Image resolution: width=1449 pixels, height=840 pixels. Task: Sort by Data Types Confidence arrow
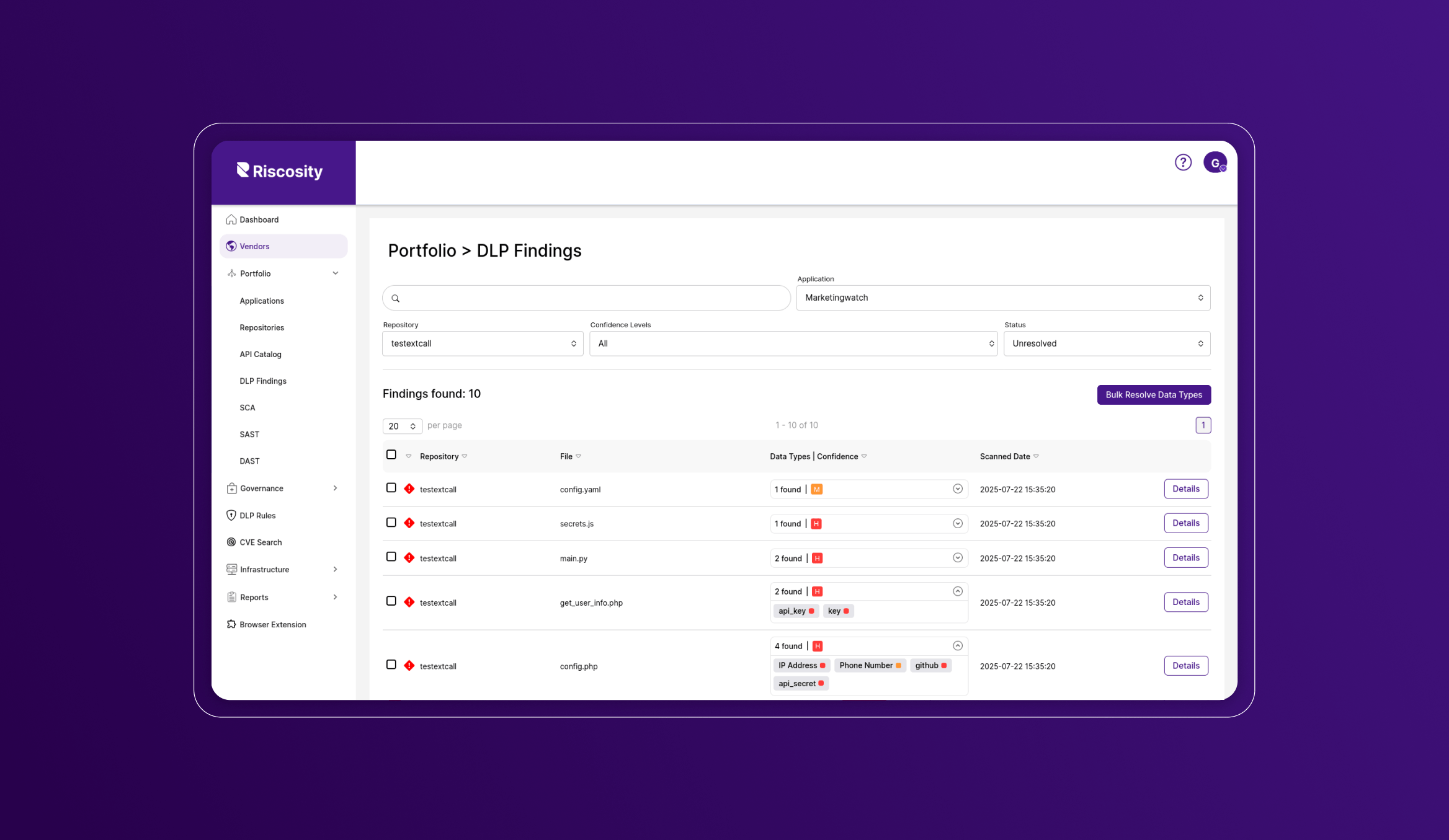[x=864, y=456]
